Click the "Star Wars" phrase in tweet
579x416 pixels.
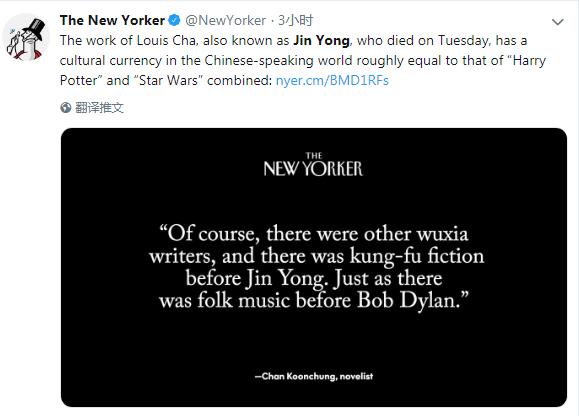point(168,80)
